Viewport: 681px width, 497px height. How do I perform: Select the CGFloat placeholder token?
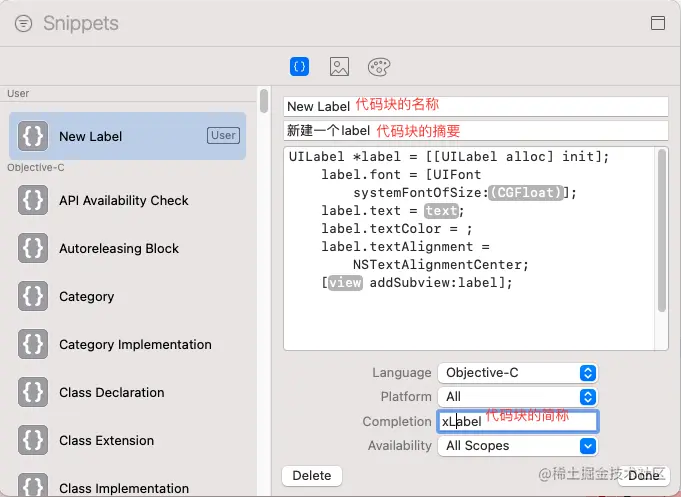click(x=526, y=192)
